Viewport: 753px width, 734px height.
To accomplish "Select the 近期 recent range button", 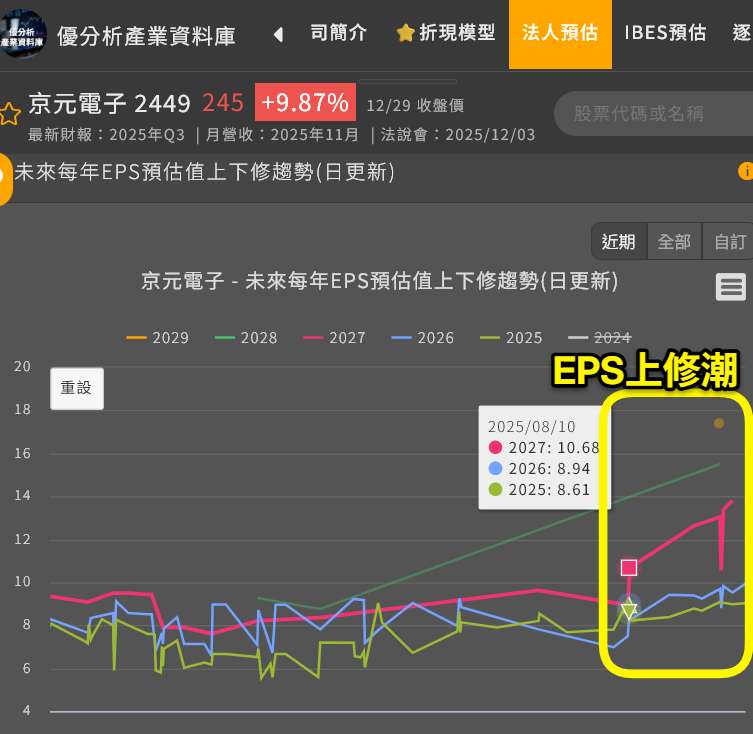I will point(619,241).
